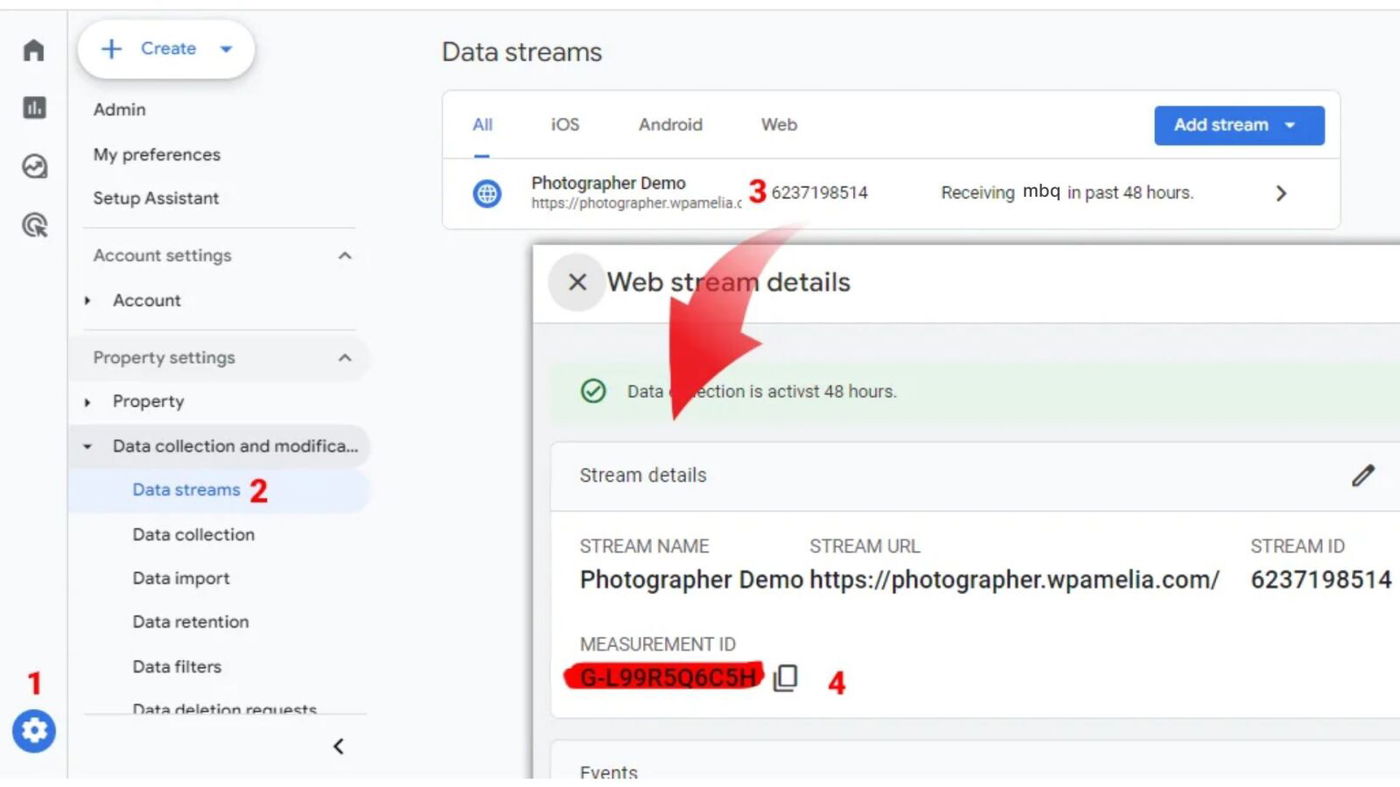Switch to the iOS tab
This screenshot has height=787, width=1400.
[x=565, y=125]
